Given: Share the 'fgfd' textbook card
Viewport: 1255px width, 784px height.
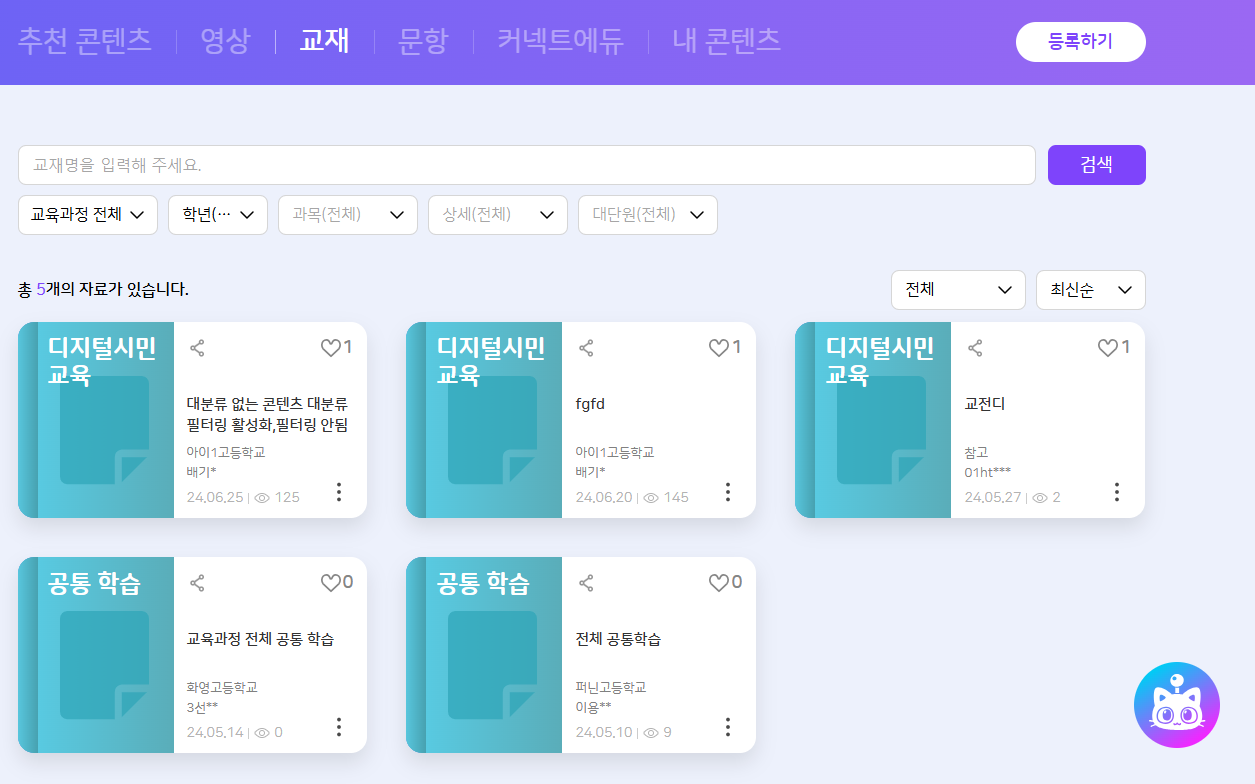Looking at the screenshot, I should coord(586,348).
